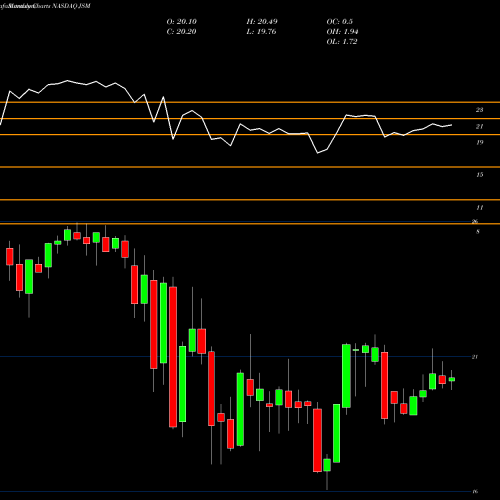The image size is (500, 500).
Task: Click the '11' axis label
Action: (479, 208)
